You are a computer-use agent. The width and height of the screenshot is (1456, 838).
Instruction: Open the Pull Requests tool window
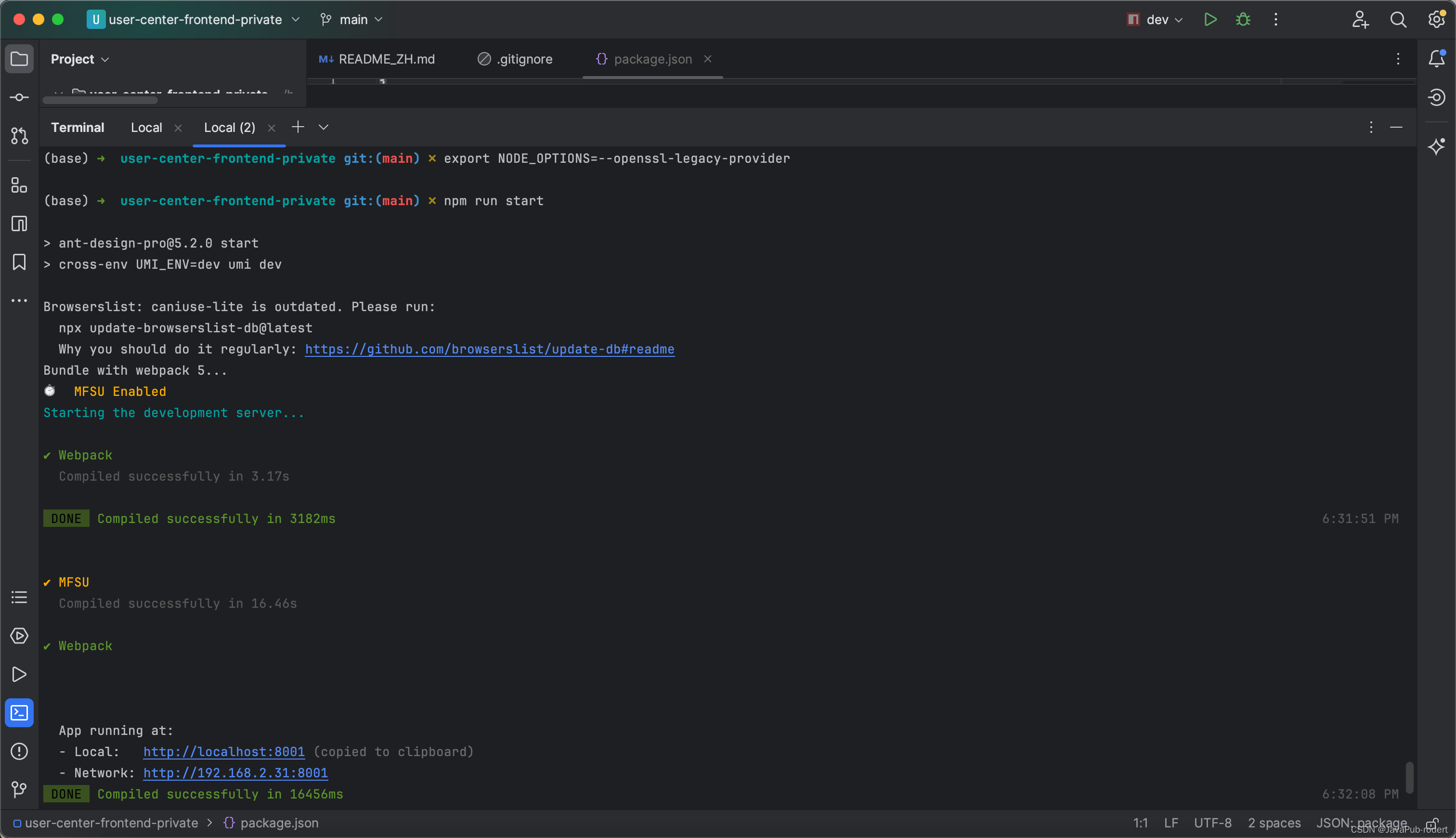pos(19,136)
